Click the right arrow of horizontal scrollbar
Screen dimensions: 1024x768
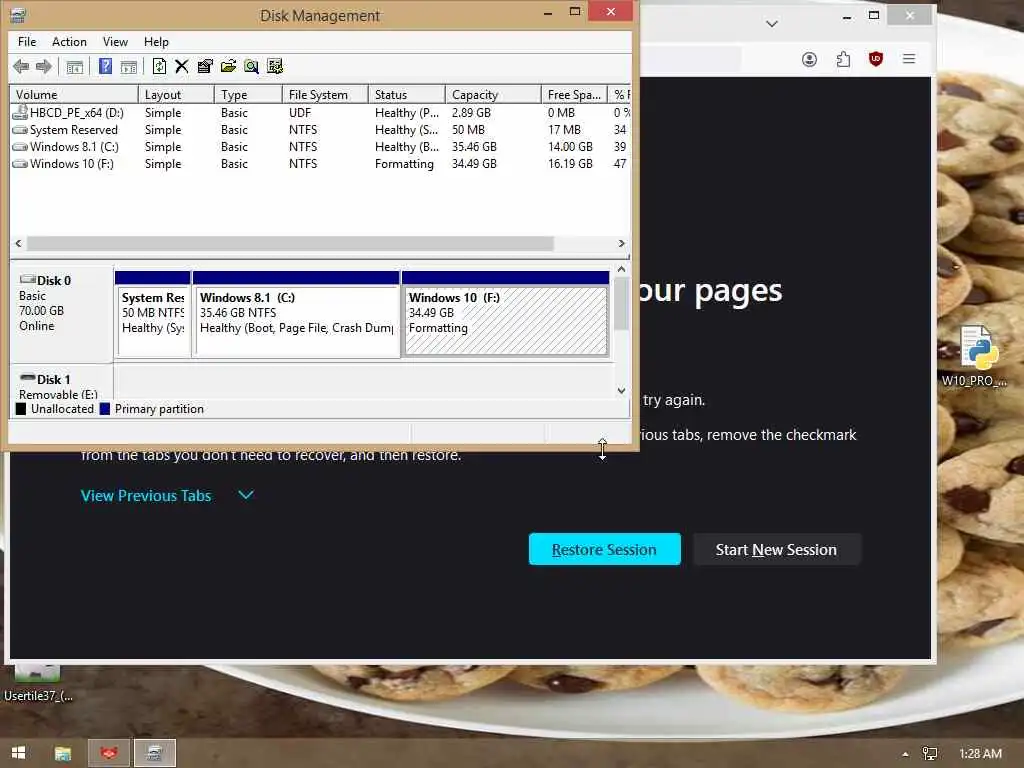[621, 243]
